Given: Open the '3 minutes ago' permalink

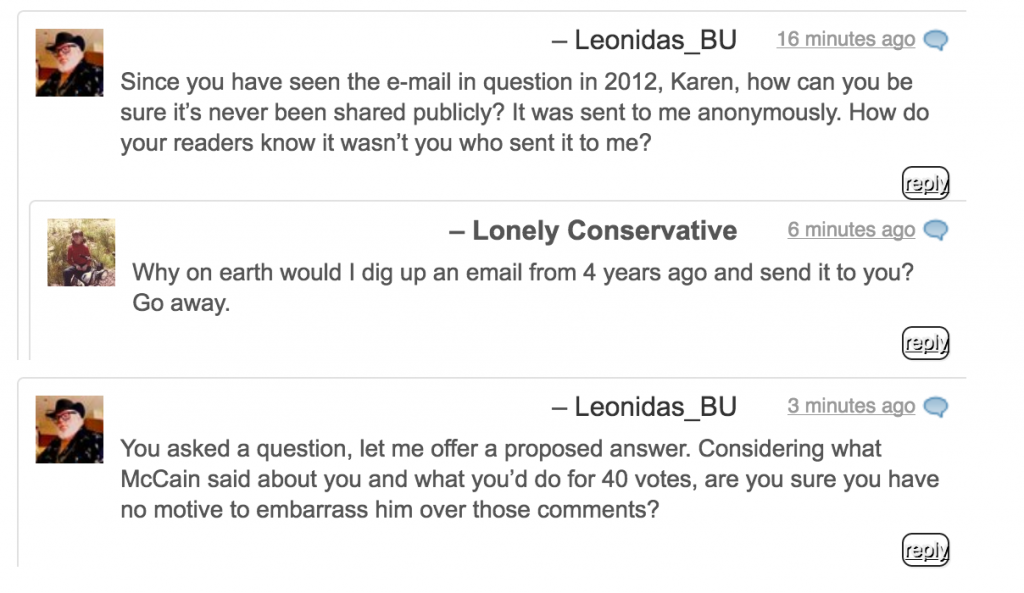Looking at the screenshot, I should [x=851, y=406].
